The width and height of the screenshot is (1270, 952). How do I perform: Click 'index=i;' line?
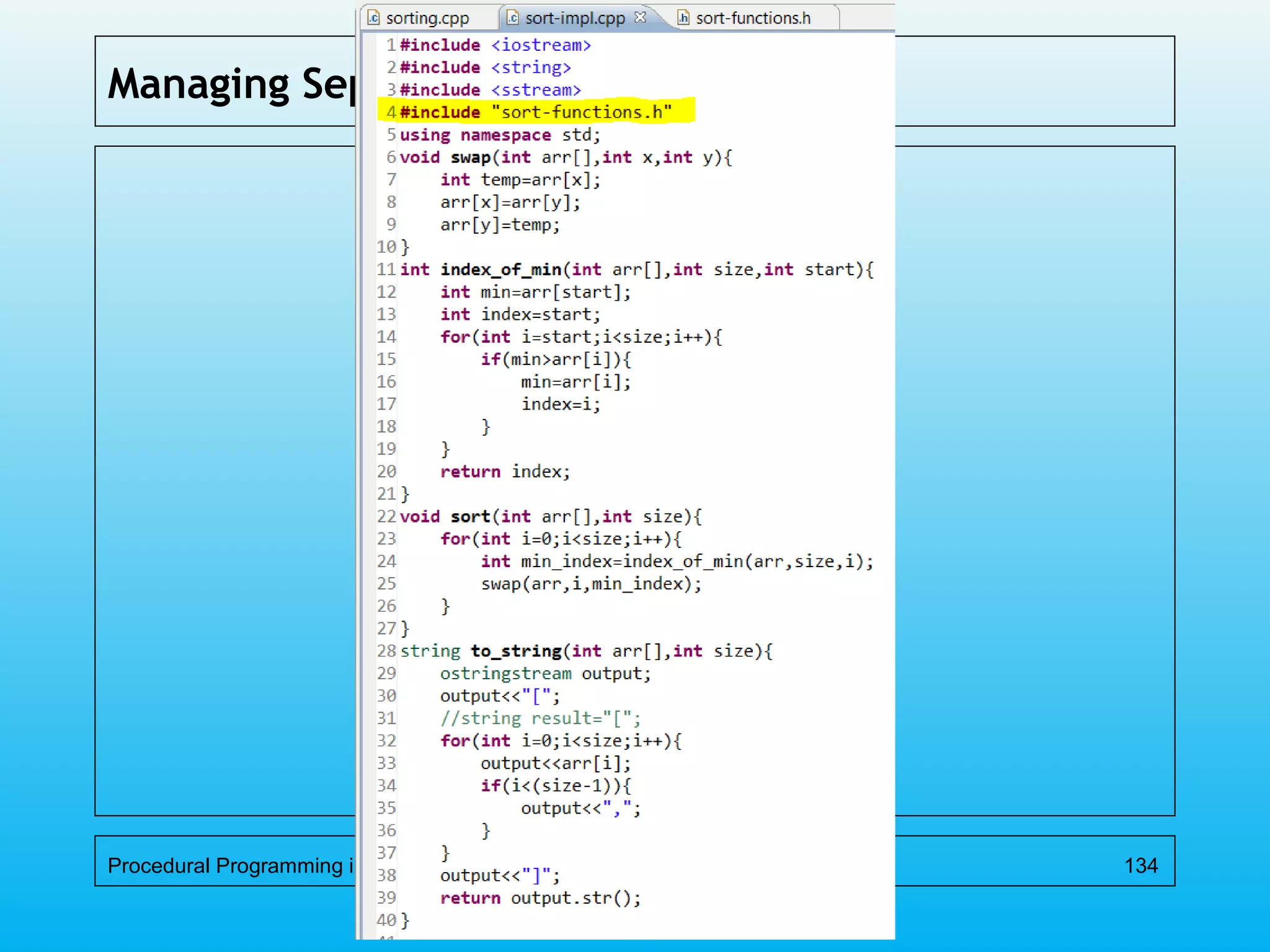pyautogui.click(x=561, y=404)
